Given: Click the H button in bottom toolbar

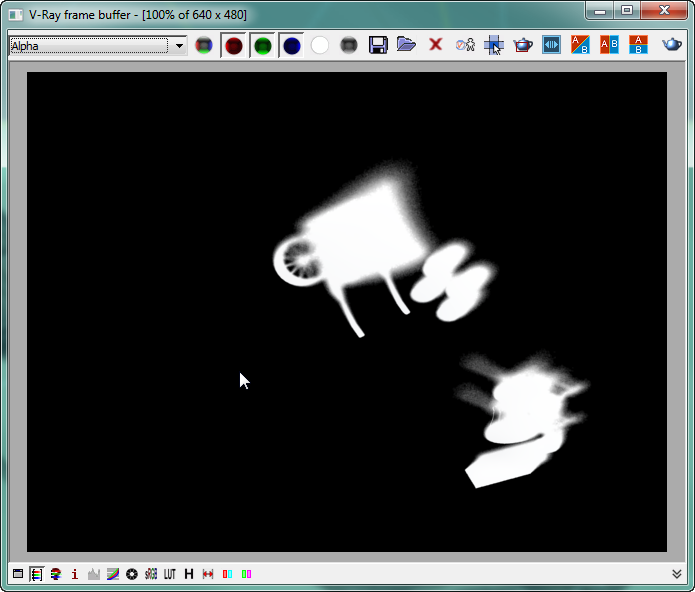Looking at the screenshot, I should pos(188,574).
